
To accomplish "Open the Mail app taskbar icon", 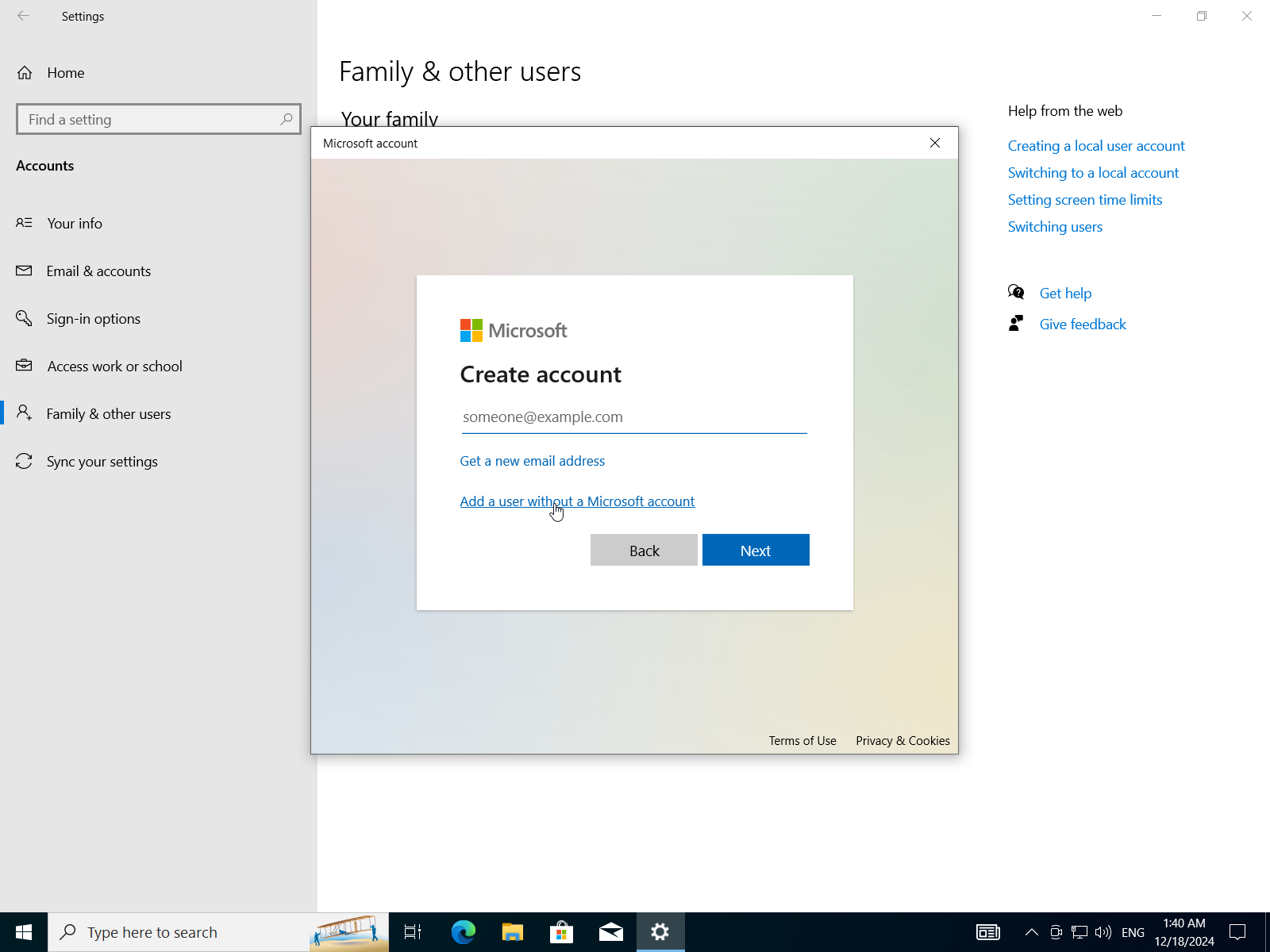I will pos(611,932).
